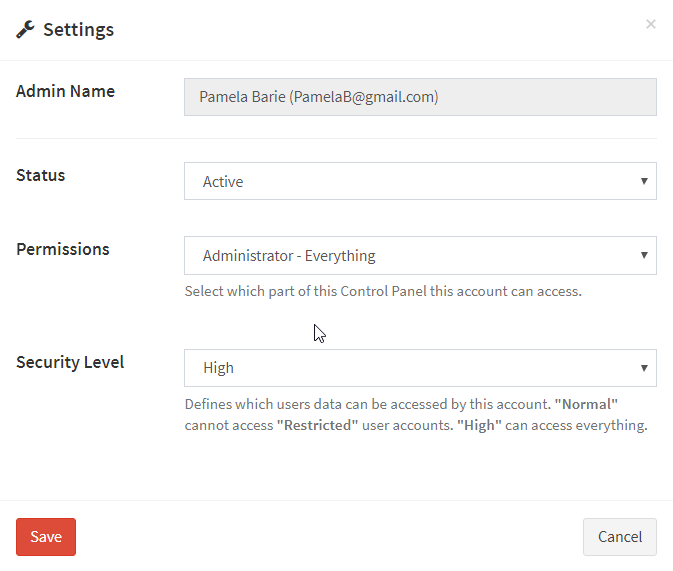Viewport: 673px width, 571px height.
Task: Close the Settings dialog with the X
Action: point(651,24)
